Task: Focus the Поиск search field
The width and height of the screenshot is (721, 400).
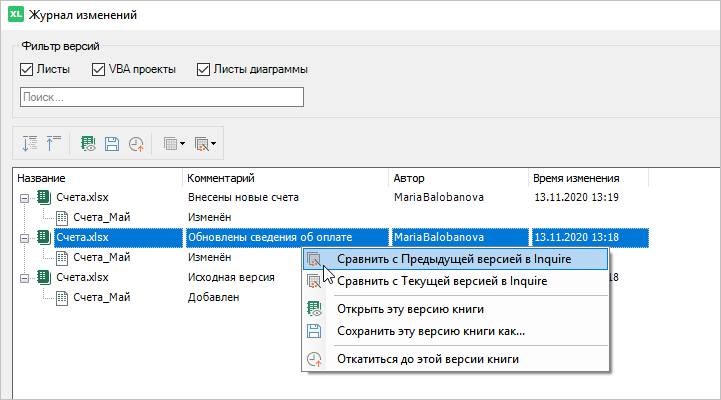Action: pyautogui.click(x=162, y=97)
